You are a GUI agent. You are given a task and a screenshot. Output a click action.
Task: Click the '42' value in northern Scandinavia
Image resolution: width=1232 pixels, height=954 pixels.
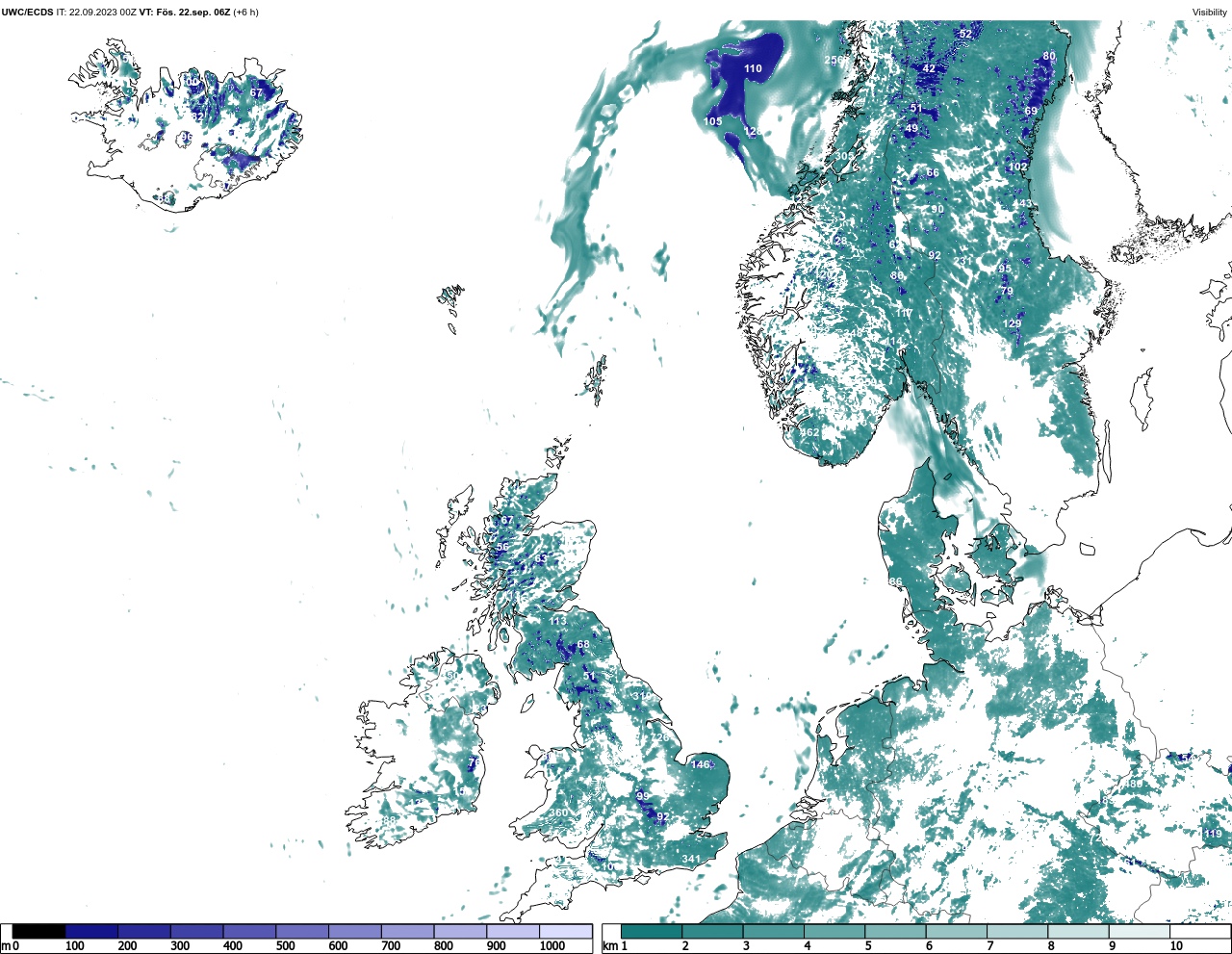(929, 68)
